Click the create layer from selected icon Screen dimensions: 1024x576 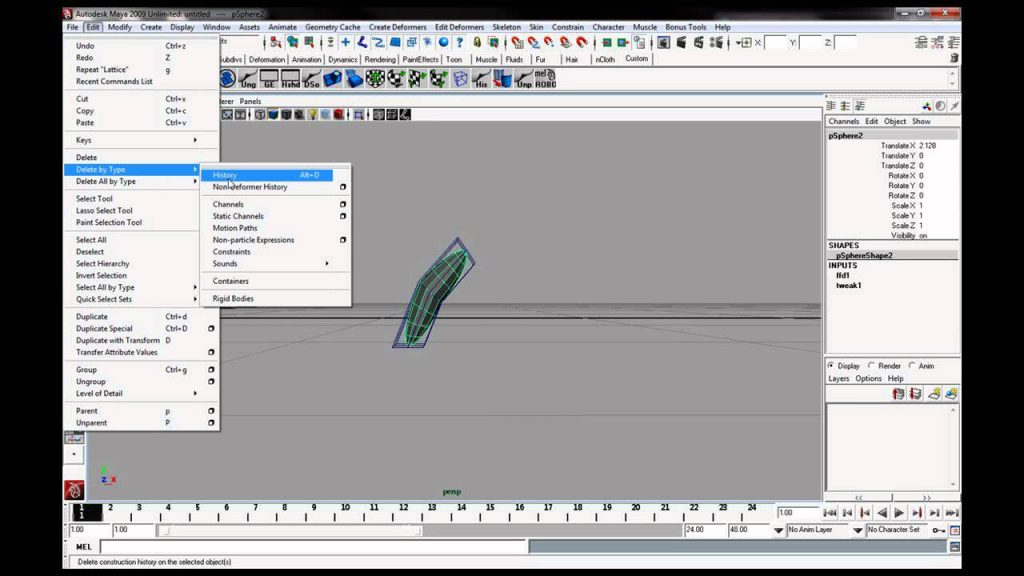click(951, 394)
